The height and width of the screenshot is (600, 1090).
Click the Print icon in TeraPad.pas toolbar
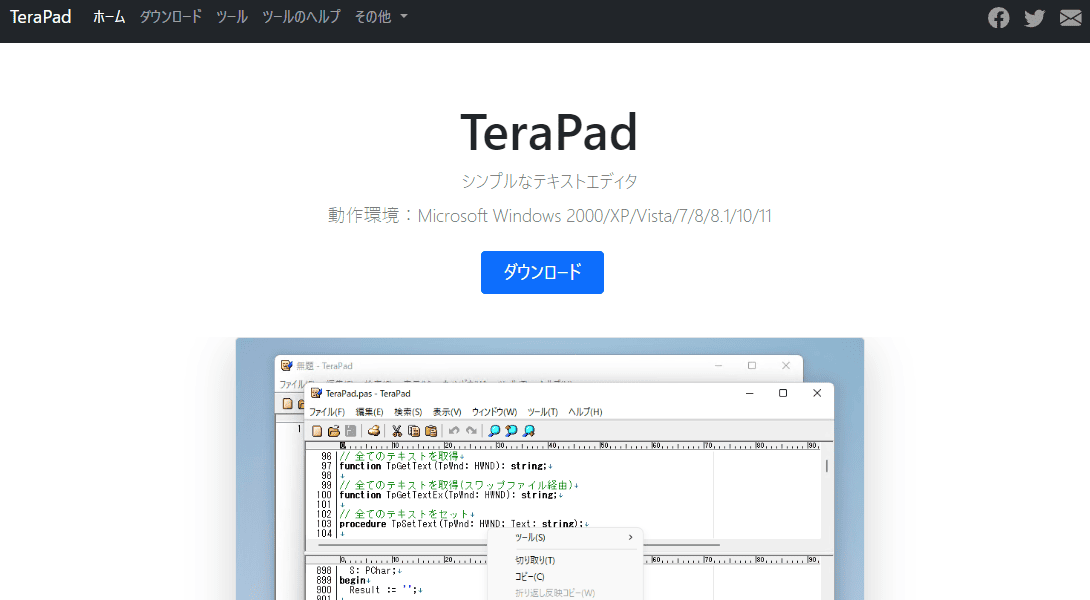(374, 431)
